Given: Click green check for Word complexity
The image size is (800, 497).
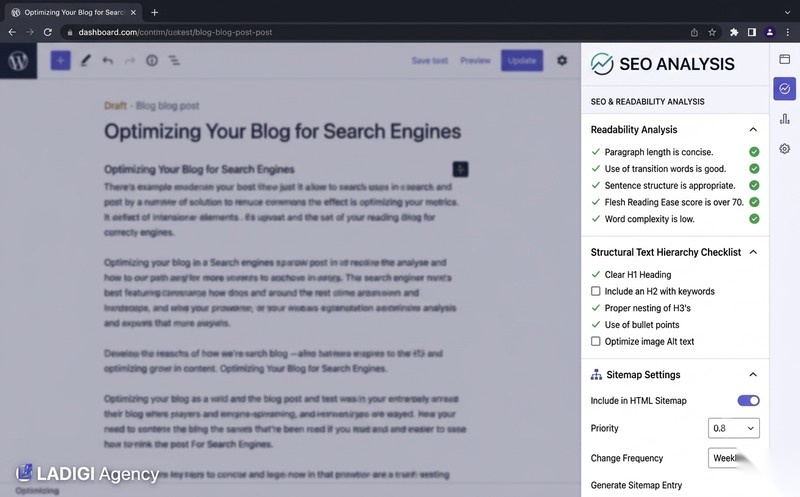Looking at the screenshot, I should click(x=754, y=219).
